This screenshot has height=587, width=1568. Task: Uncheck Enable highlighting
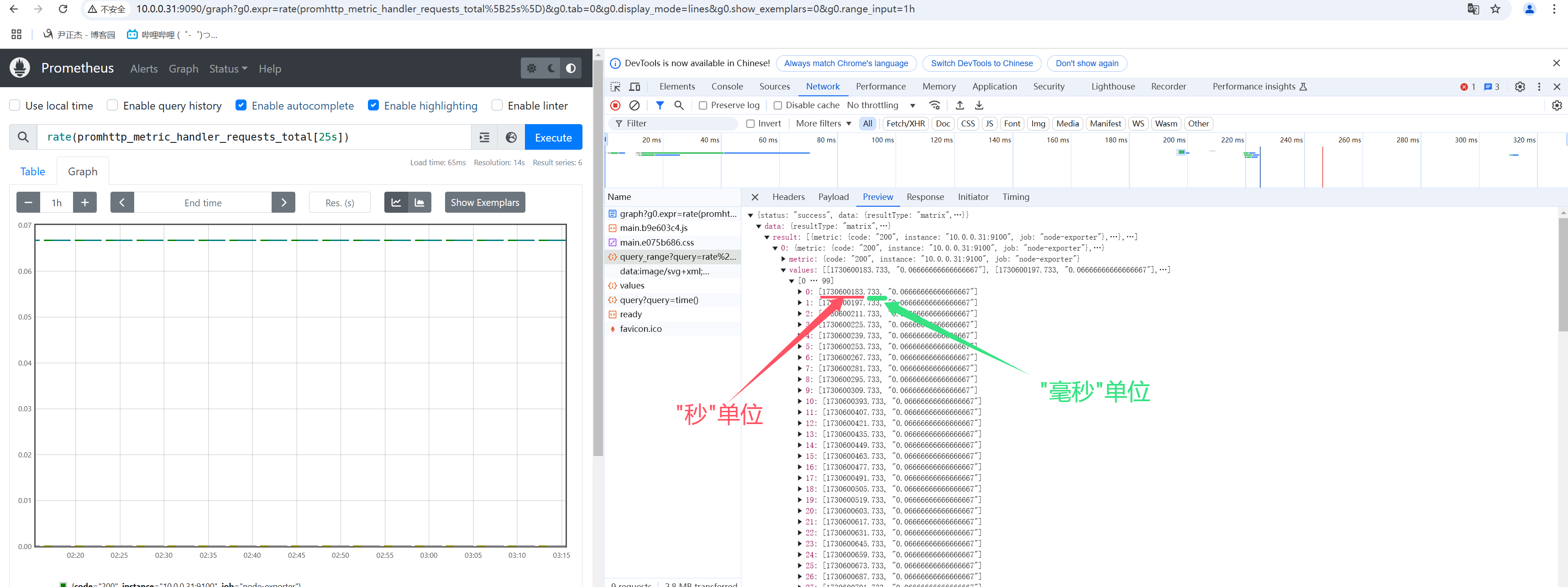[374, 105]
